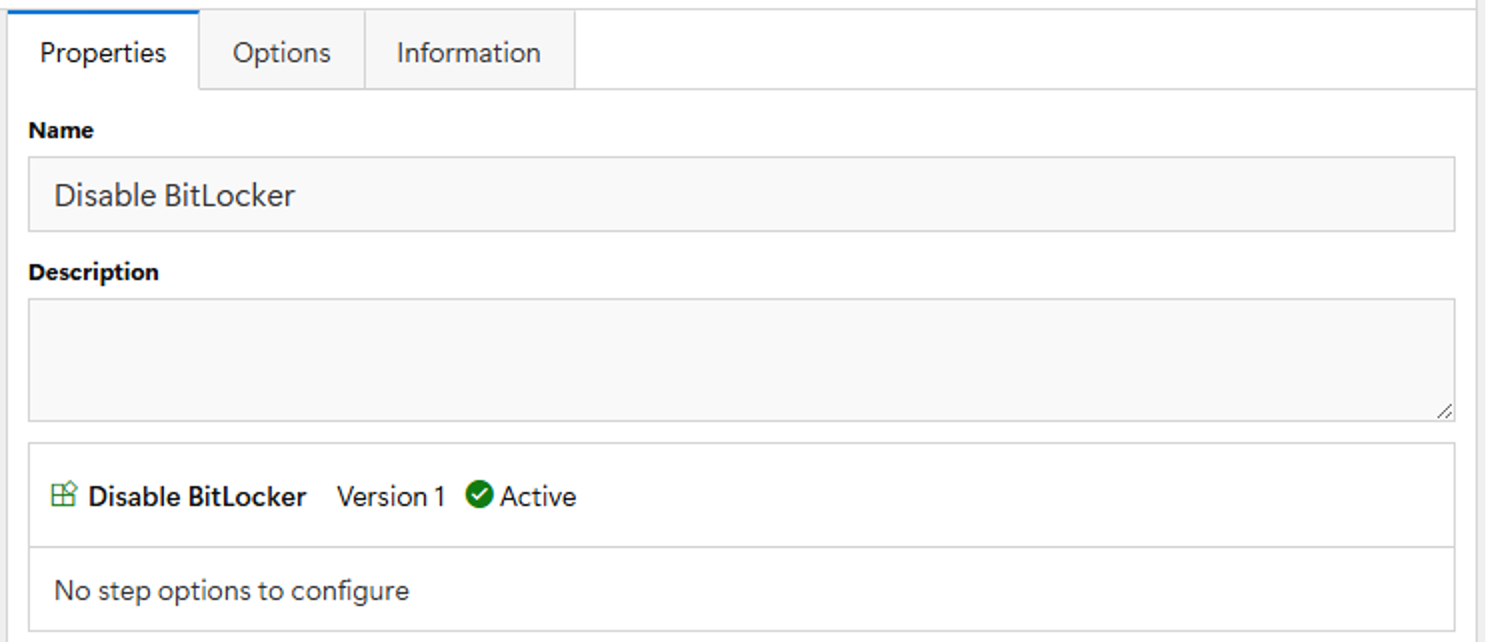Click the green Active checkmark icon
This screenshot has width=1486, height=642.
tap(479, 494)
